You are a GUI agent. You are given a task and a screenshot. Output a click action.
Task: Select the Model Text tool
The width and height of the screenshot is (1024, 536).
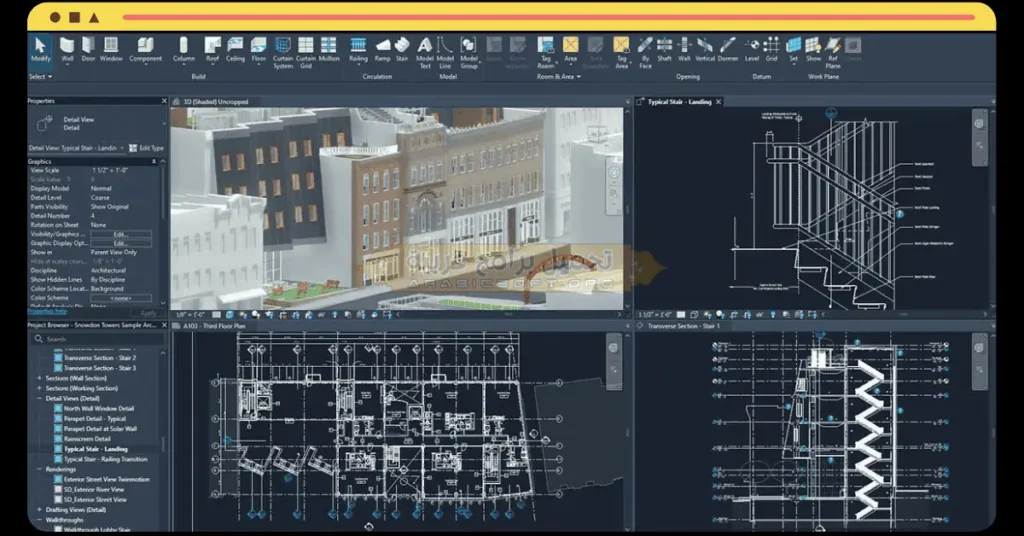(x=424, y=53)
